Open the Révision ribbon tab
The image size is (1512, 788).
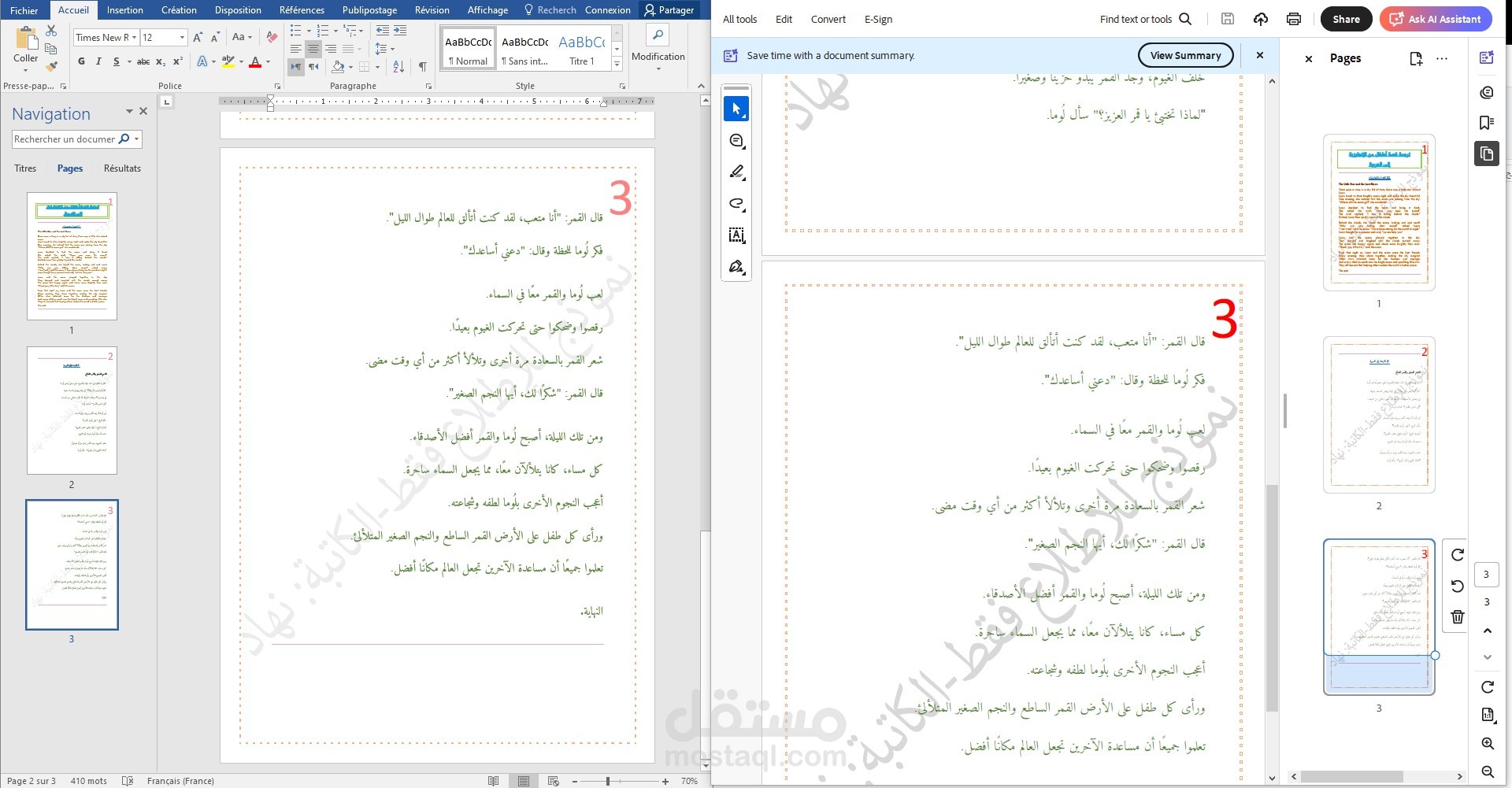(432, 10)
